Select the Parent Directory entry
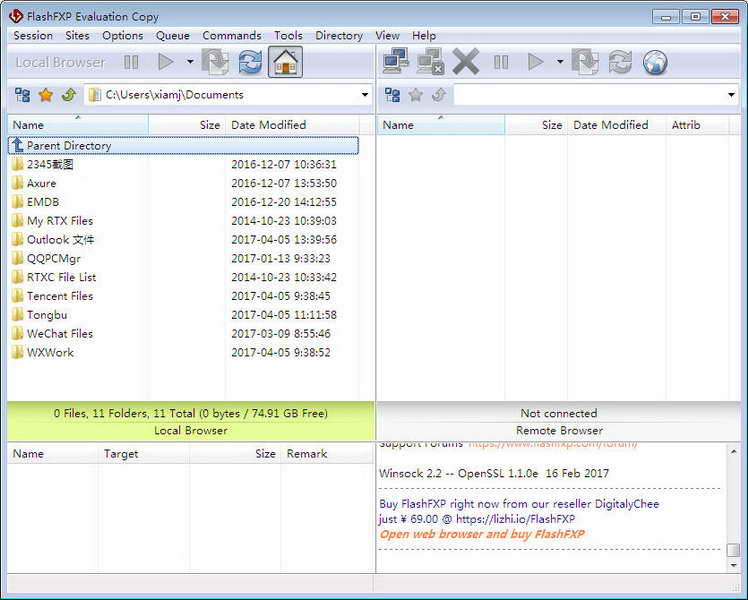This screenshot has width=748, height=600. [x=183, y=145]
